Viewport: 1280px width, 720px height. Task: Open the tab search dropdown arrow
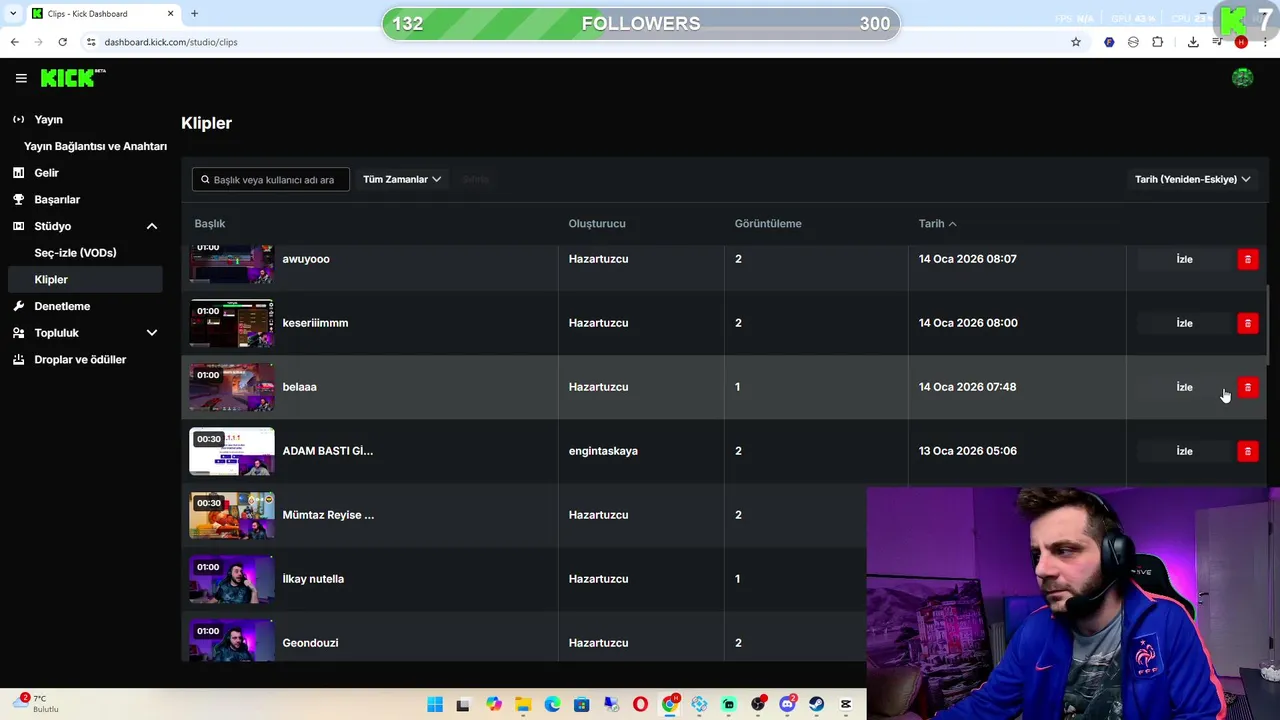(x=12, y=13)
